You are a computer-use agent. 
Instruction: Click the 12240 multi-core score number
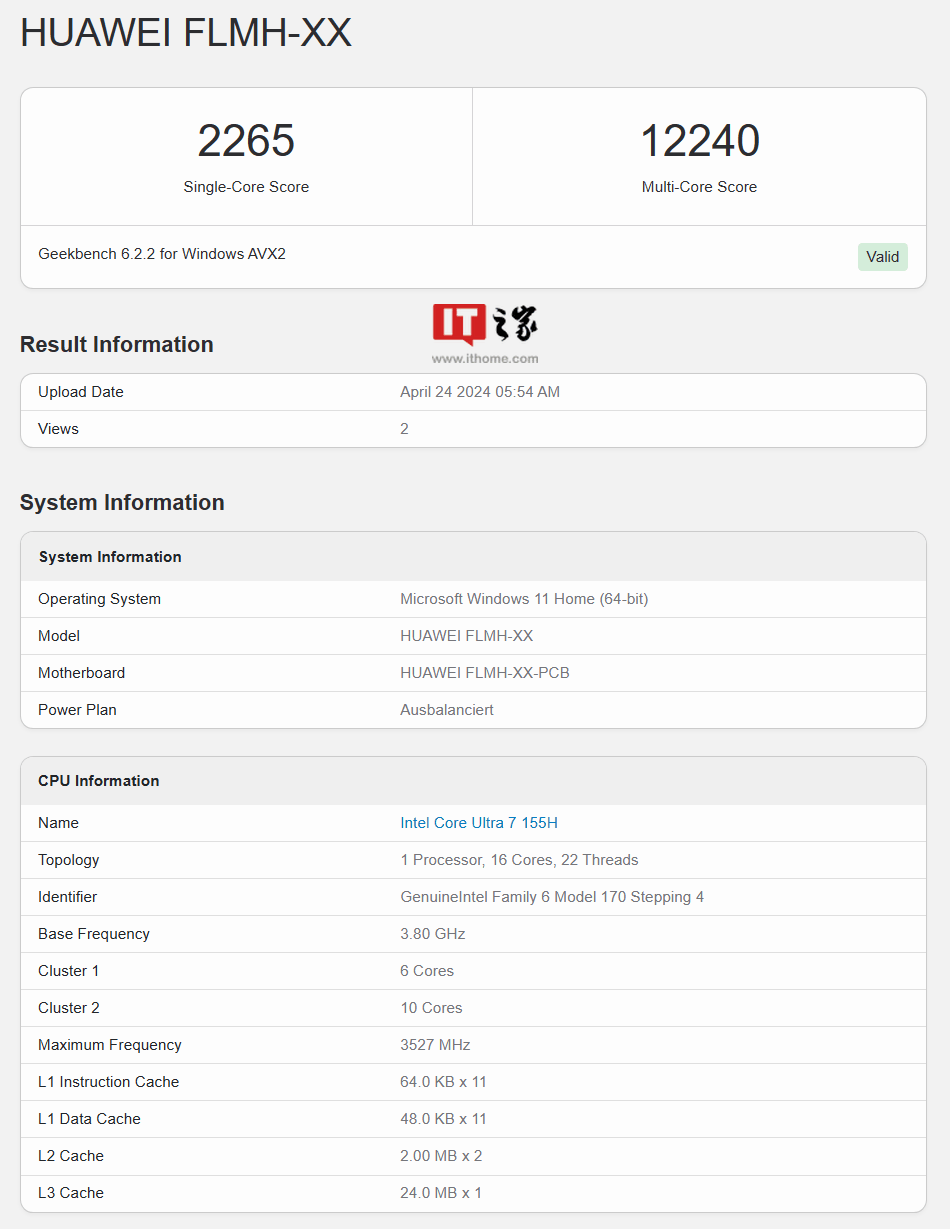699,141
